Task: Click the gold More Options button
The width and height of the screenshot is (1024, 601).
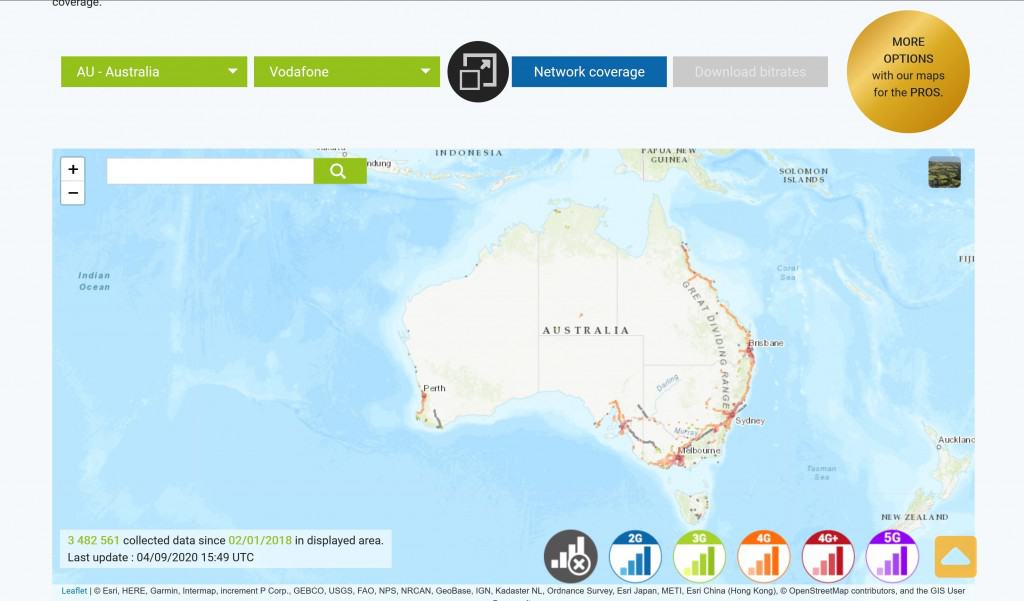Action: 908,71
